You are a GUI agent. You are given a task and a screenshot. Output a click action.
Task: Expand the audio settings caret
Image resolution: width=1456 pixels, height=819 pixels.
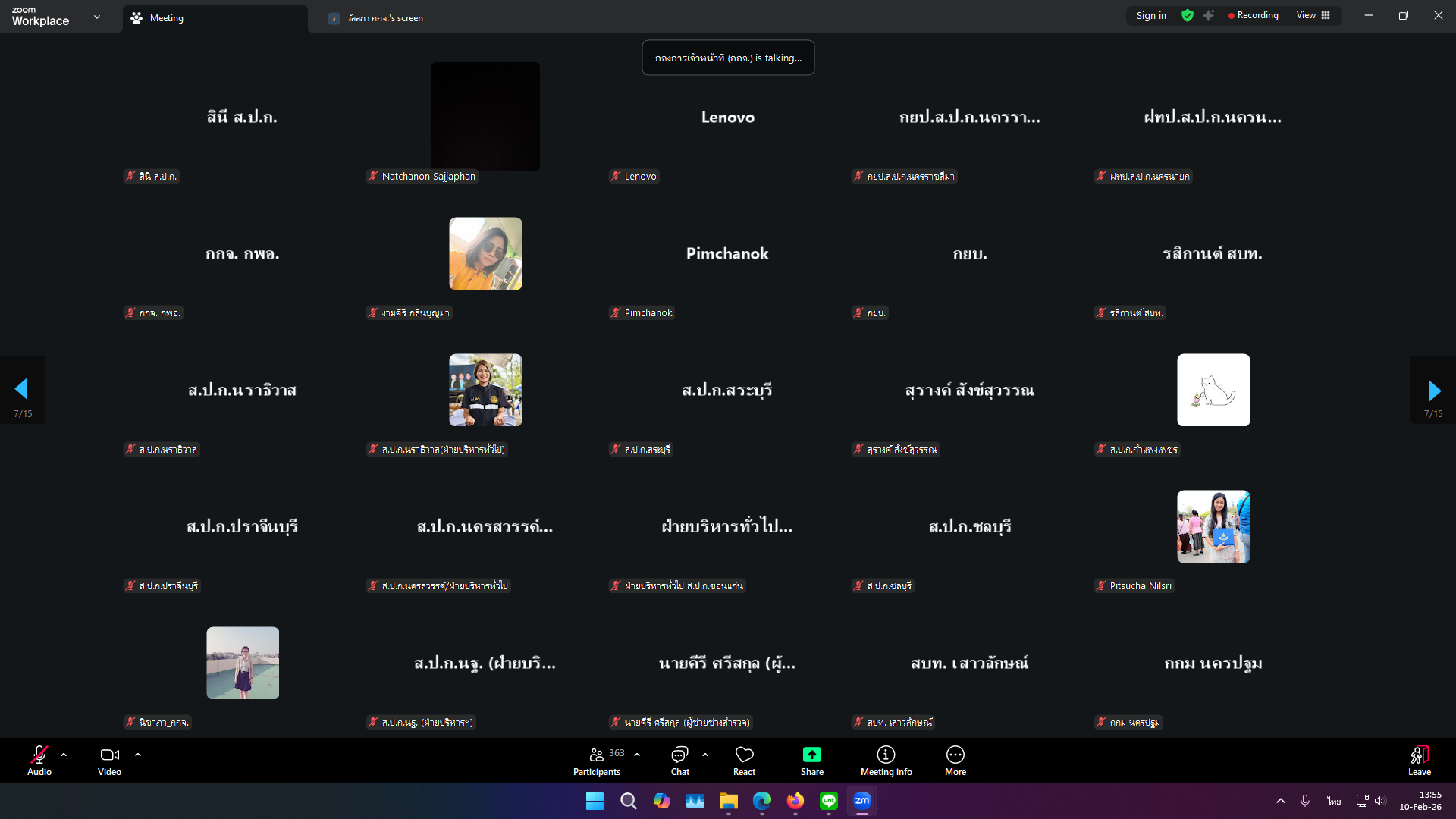coord(64,755)
